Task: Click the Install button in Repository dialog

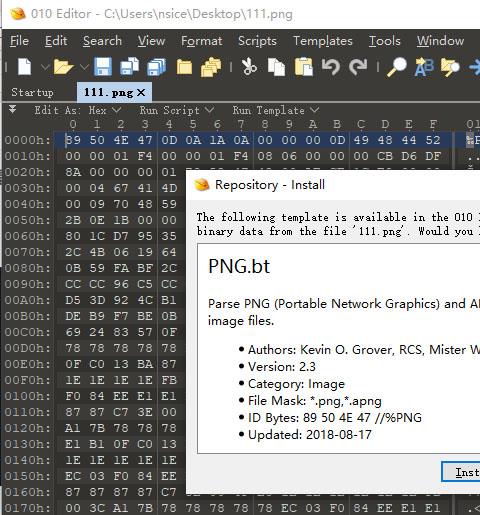Action: (x=461, y=472)
